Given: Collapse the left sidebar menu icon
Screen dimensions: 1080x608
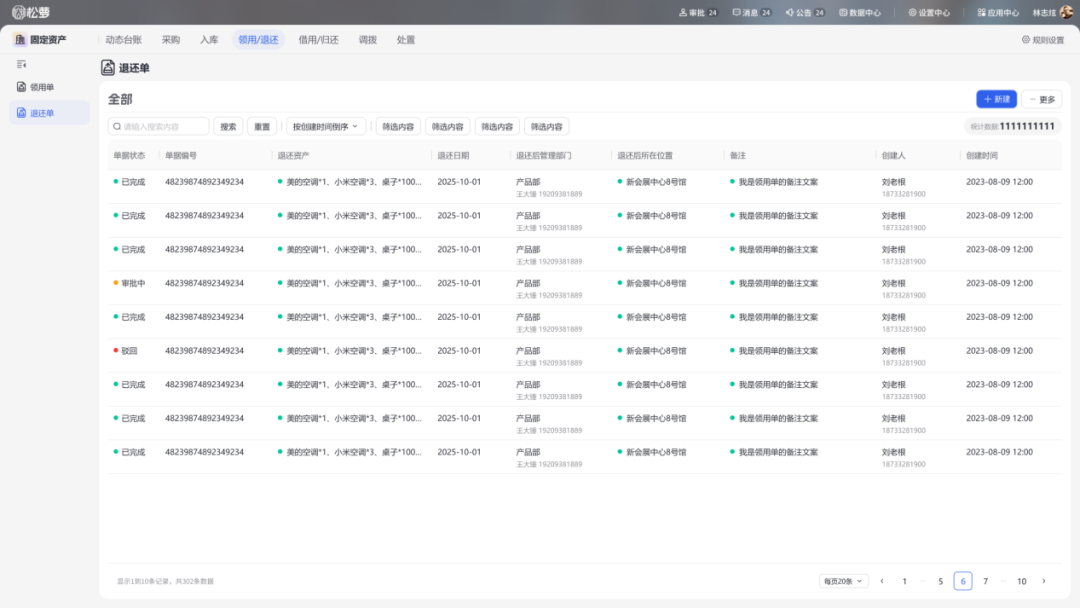Looking at the screenshot, I should coord(22,64).
